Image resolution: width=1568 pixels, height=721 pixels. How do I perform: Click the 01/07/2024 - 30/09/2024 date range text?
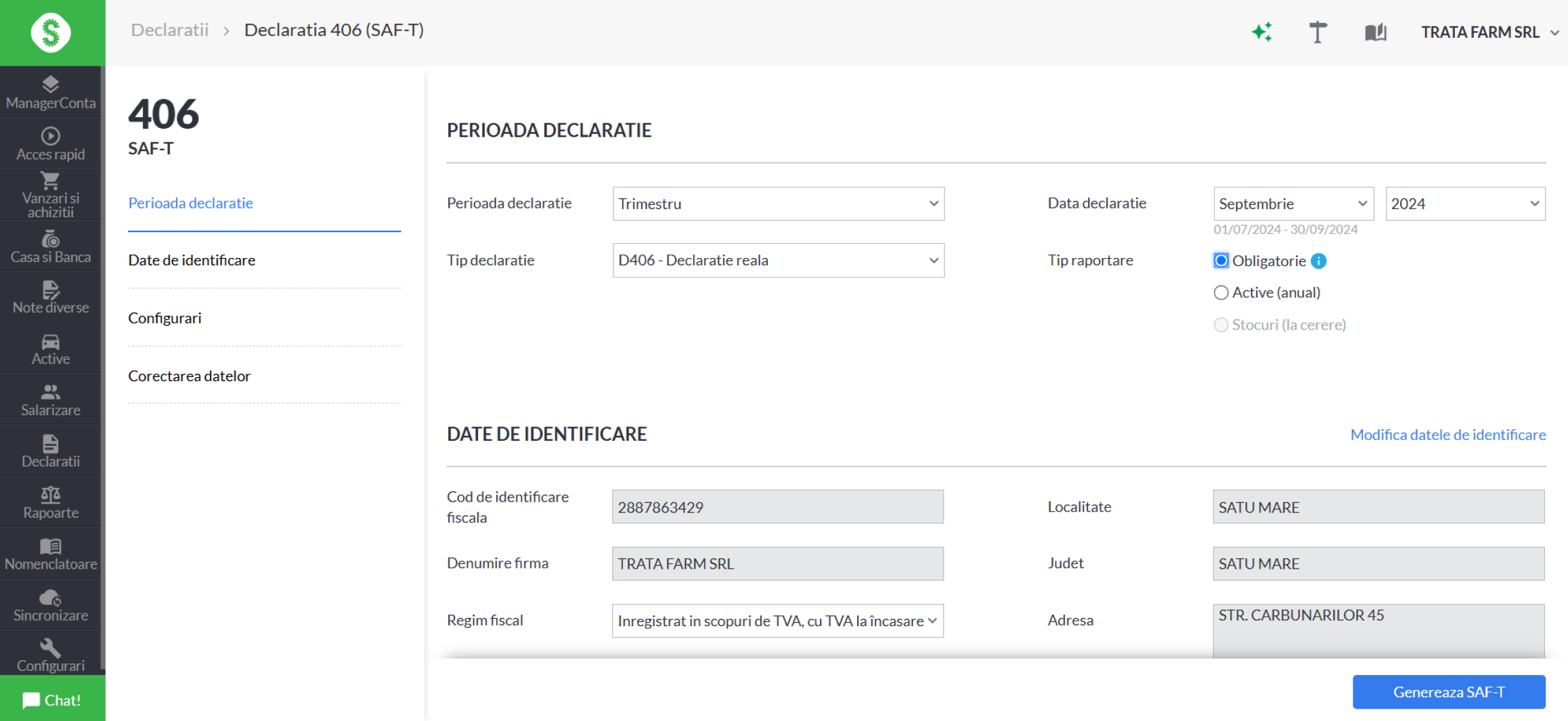point(1285,230)
